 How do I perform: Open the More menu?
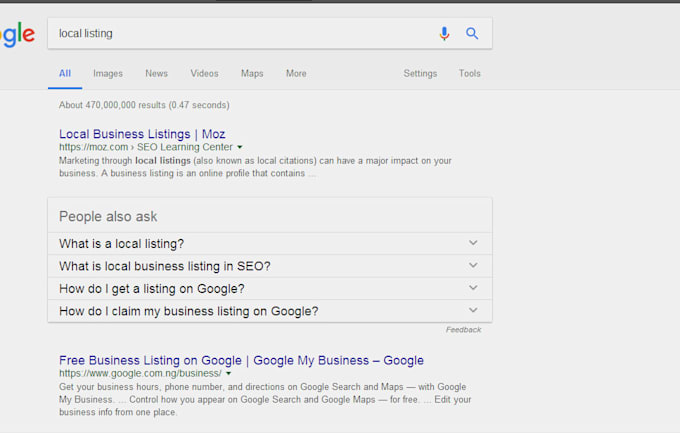click(296, 73)
